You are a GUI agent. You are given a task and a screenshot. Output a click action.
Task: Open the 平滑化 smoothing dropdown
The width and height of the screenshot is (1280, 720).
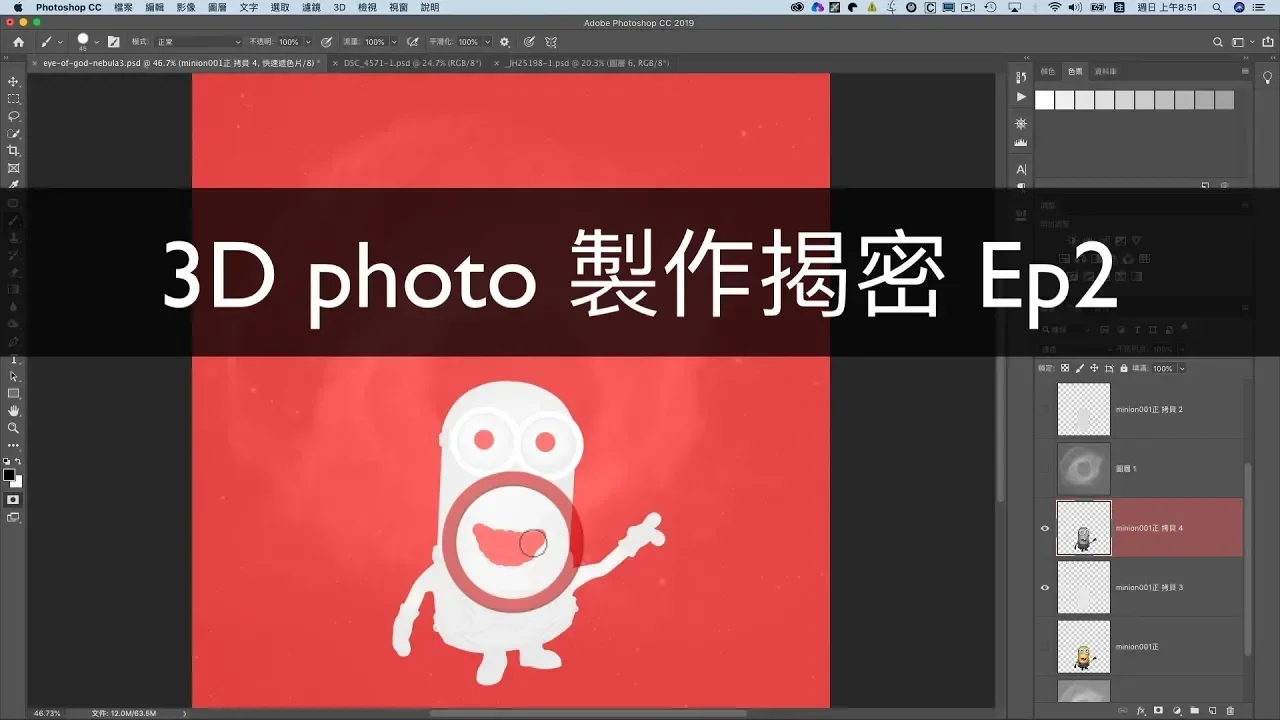point(487,42)
